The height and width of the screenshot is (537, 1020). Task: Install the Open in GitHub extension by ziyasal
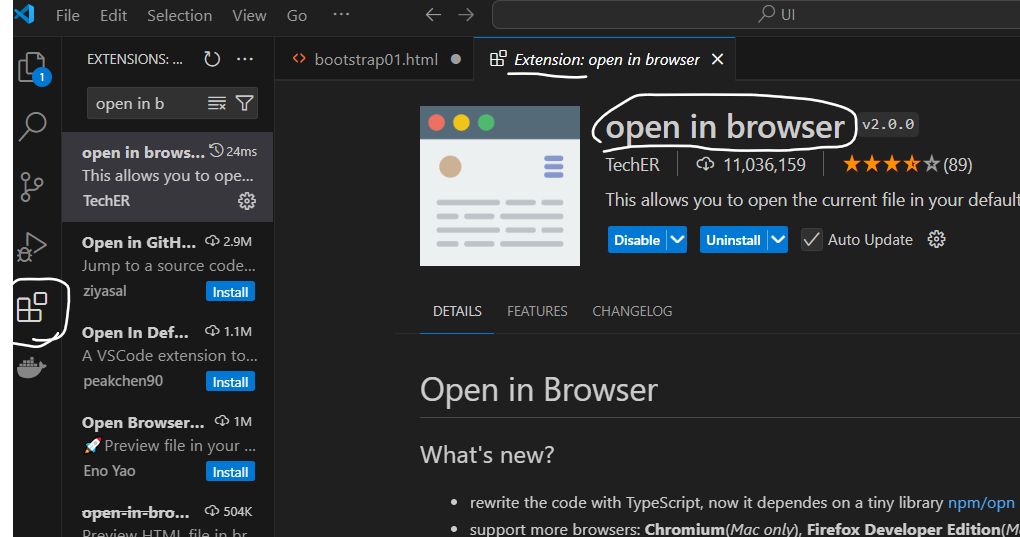tap(230, 292)
